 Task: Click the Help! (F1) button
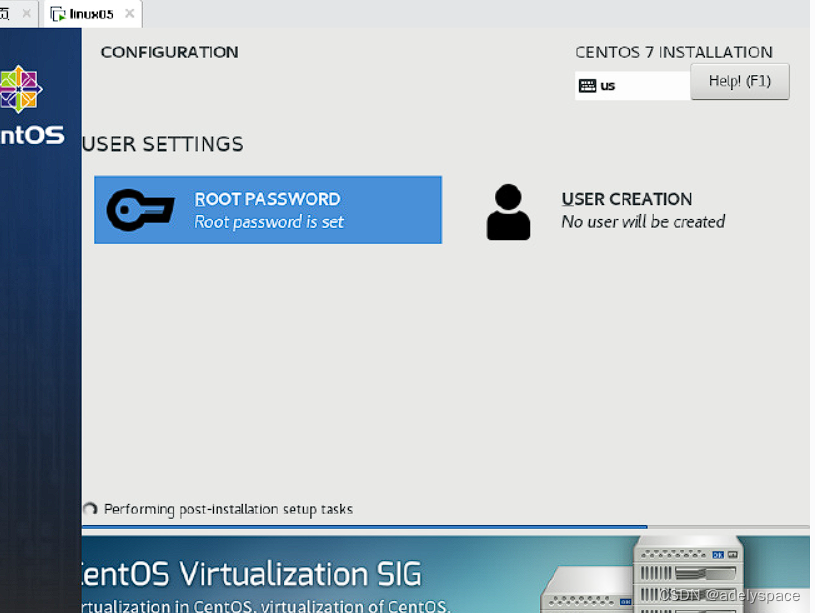pyautogui.click(x=740, y=82)
